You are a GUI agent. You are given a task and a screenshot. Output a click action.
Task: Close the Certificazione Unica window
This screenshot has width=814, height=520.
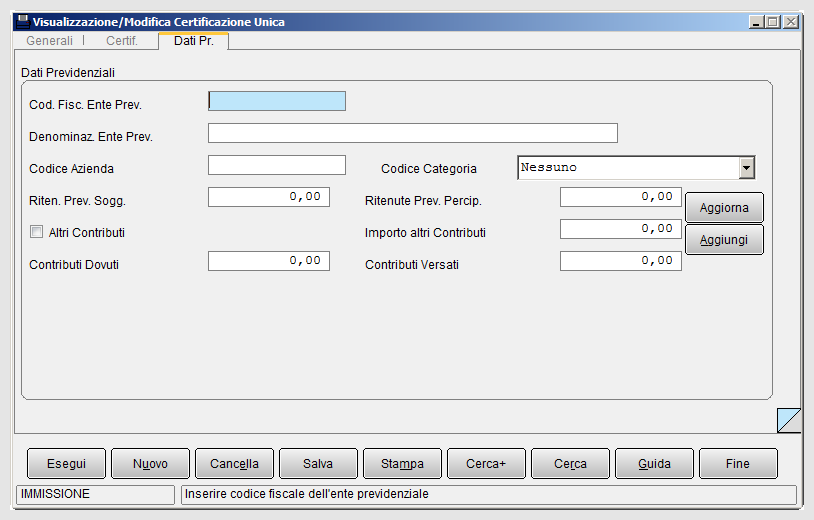(x=790, y=22)
